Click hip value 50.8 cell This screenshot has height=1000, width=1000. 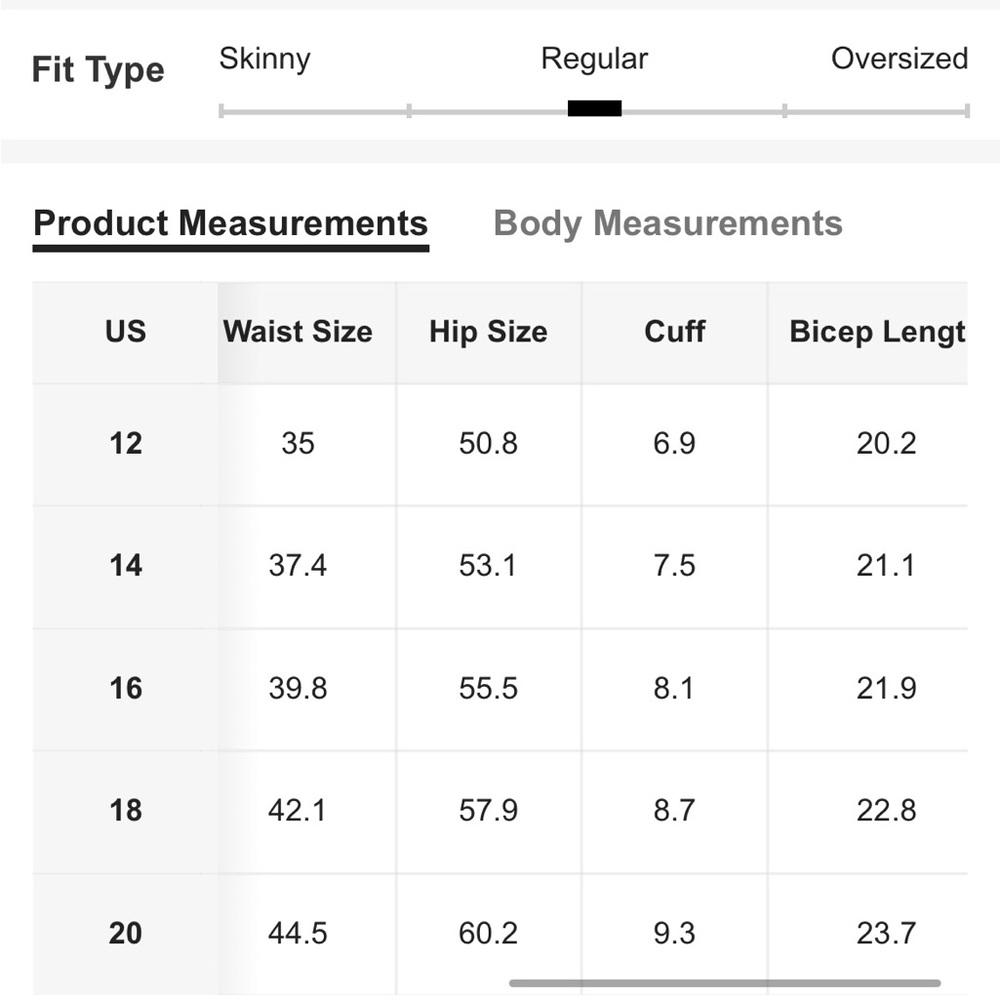pyautogui.click(x=489, y=444)
